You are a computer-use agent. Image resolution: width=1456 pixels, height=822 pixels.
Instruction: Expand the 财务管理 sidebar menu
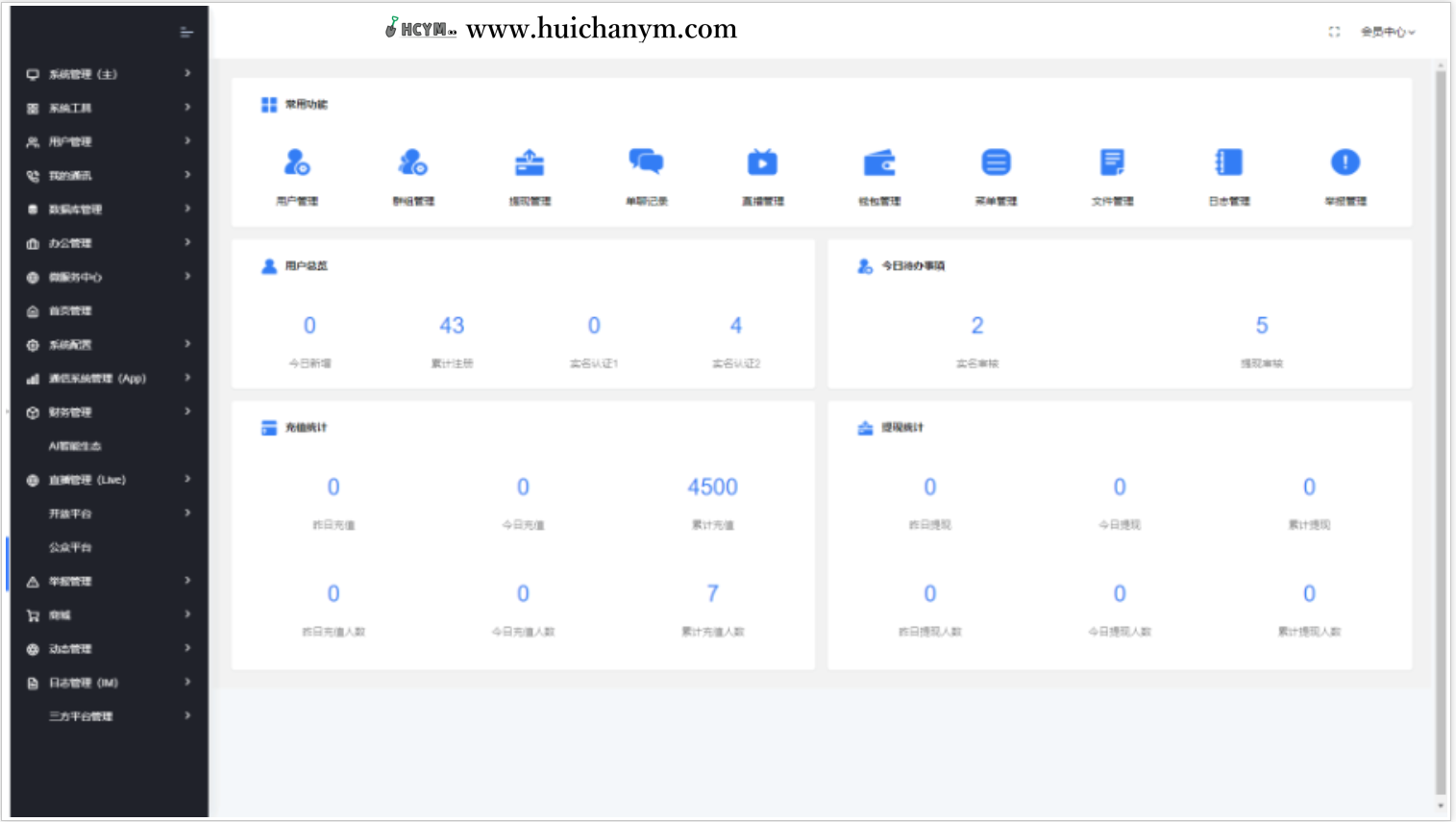click(108, 412)
